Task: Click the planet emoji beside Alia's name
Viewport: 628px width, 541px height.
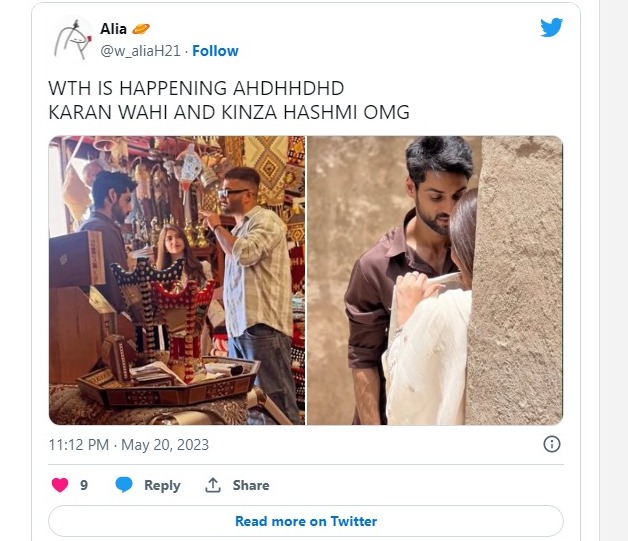Action: [x=141, y=29]
